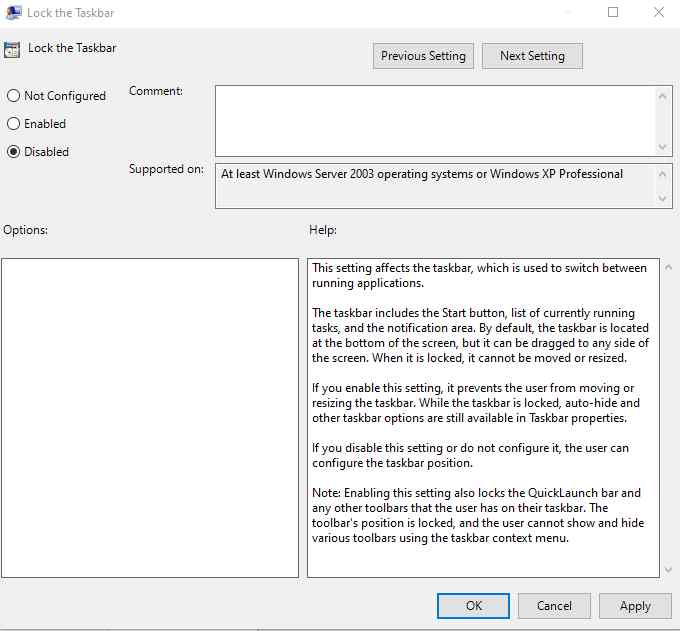Image resolution: width=680 pixels, height=631 pixels.
Task: Click 'The taskbar includes the Start button' paragraph
Action: point(481,335)
